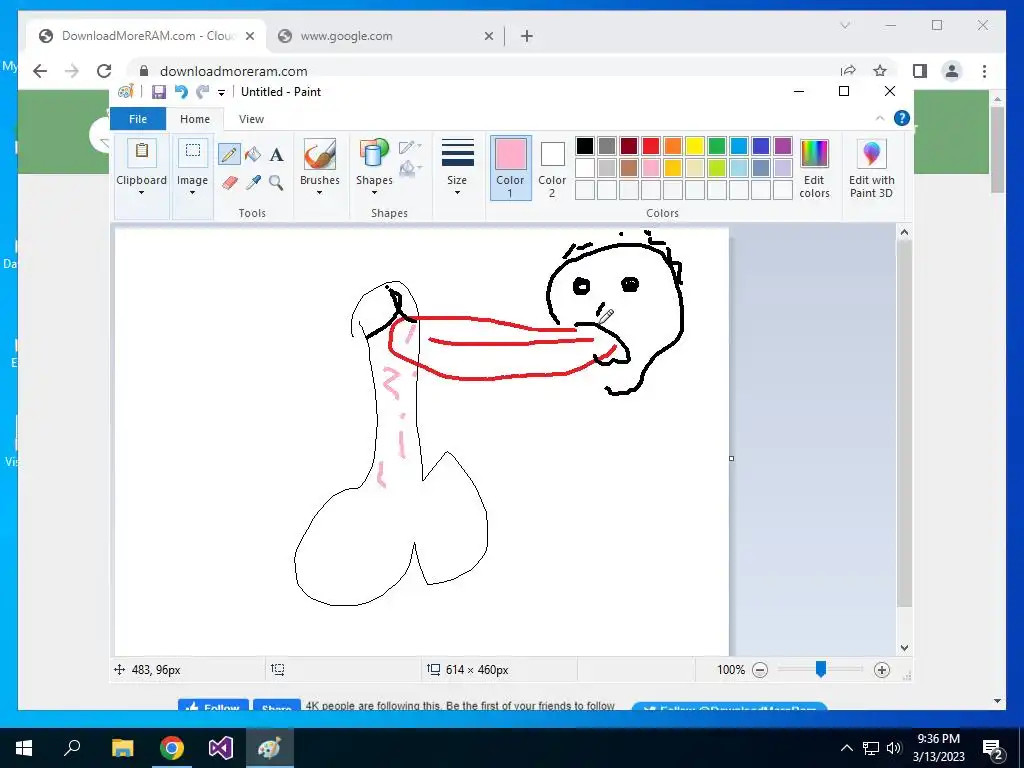Select Color 2 button
The height and width of the screenshot is (768, 1024).
[552, 167]
